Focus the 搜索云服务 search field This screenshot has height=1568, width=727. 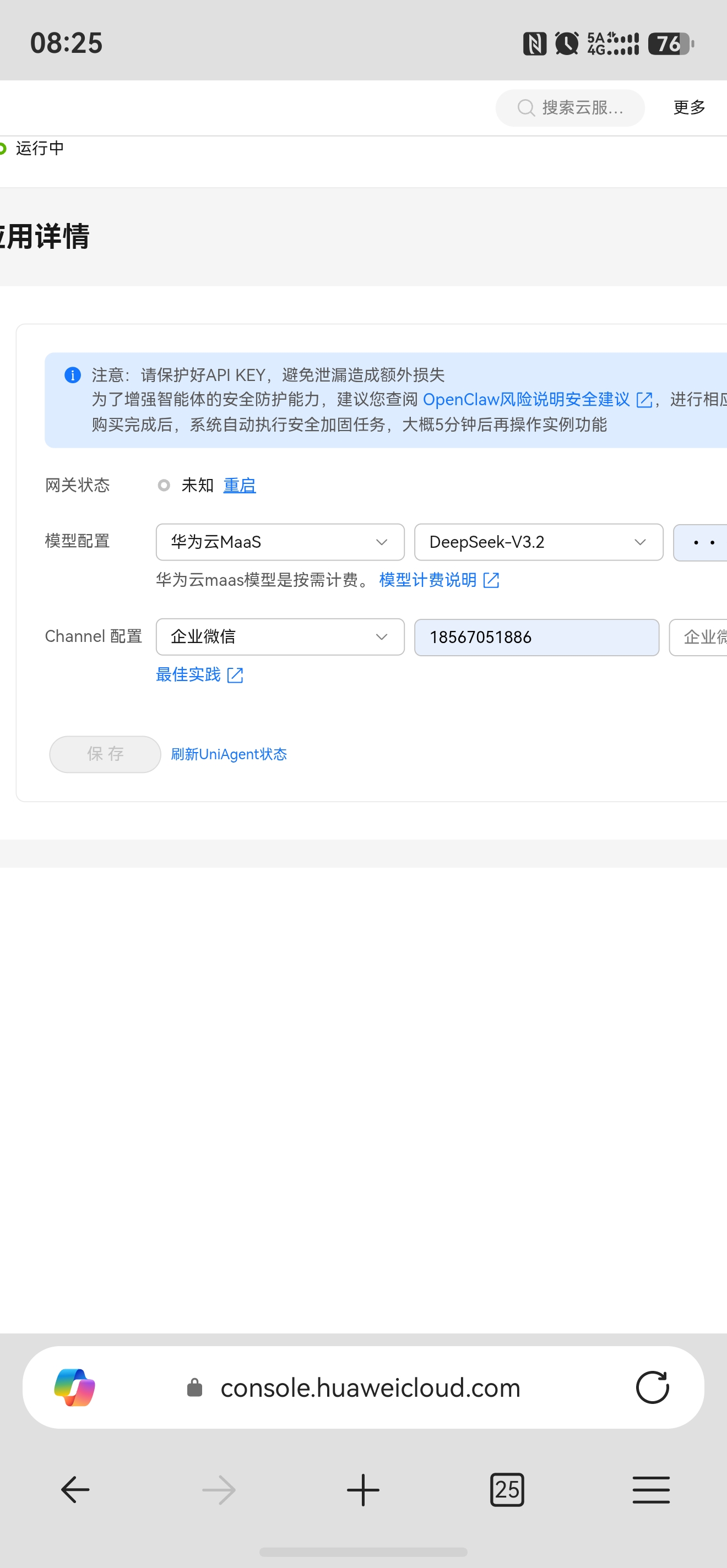(570, 108)
